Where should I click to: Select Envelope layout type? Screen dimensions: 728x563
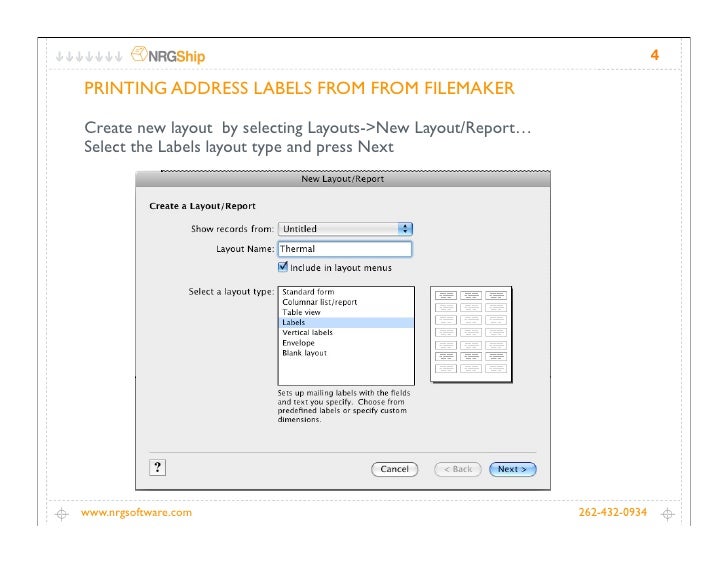(x=345, y=343)
